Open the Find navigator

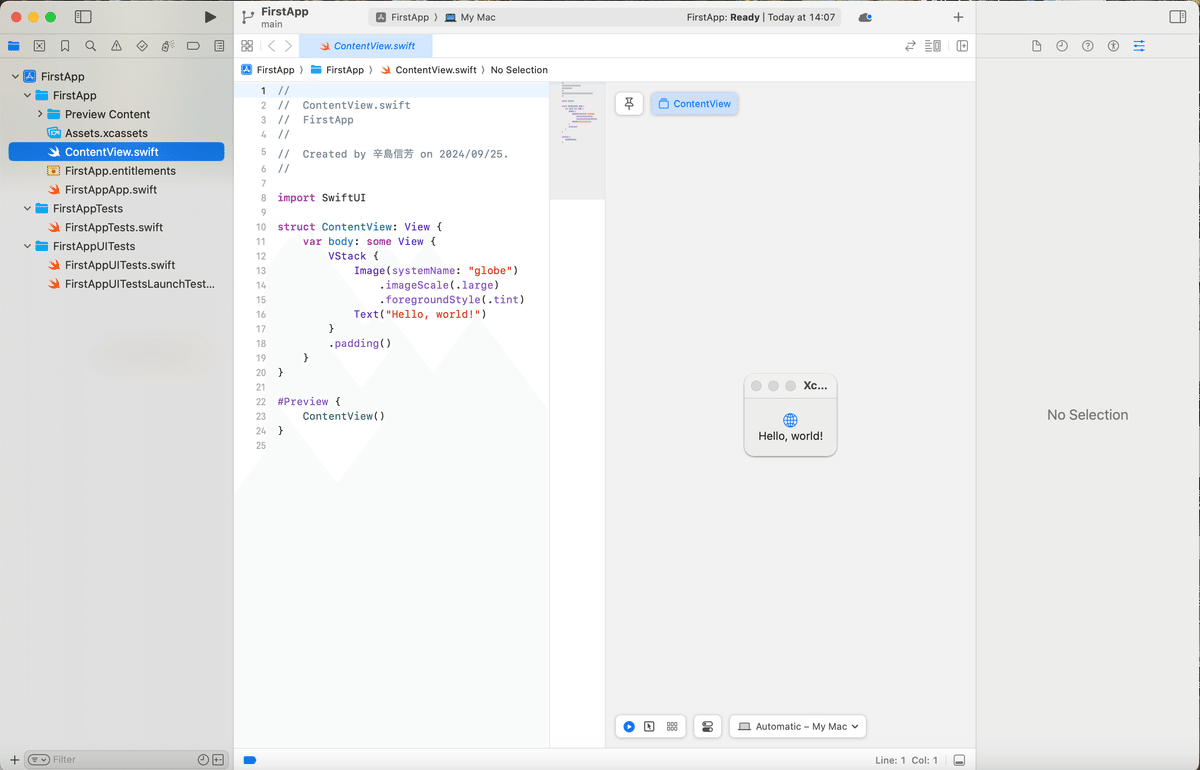pyautogui.click(x=90, y=45)
